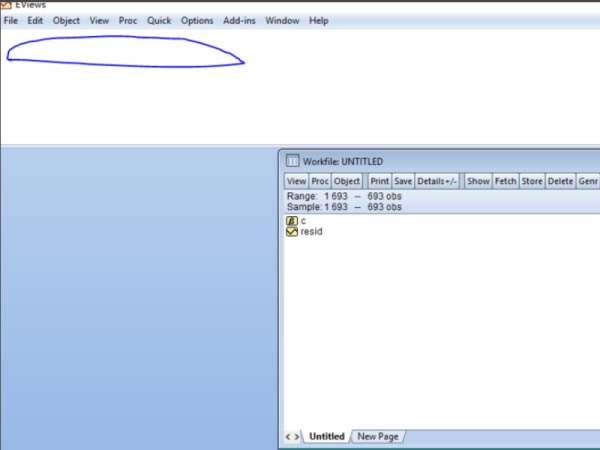Open the Quick menu
The width and height of the screenshot is (600, 450).
pyautogui.click(x=159, y=21)
